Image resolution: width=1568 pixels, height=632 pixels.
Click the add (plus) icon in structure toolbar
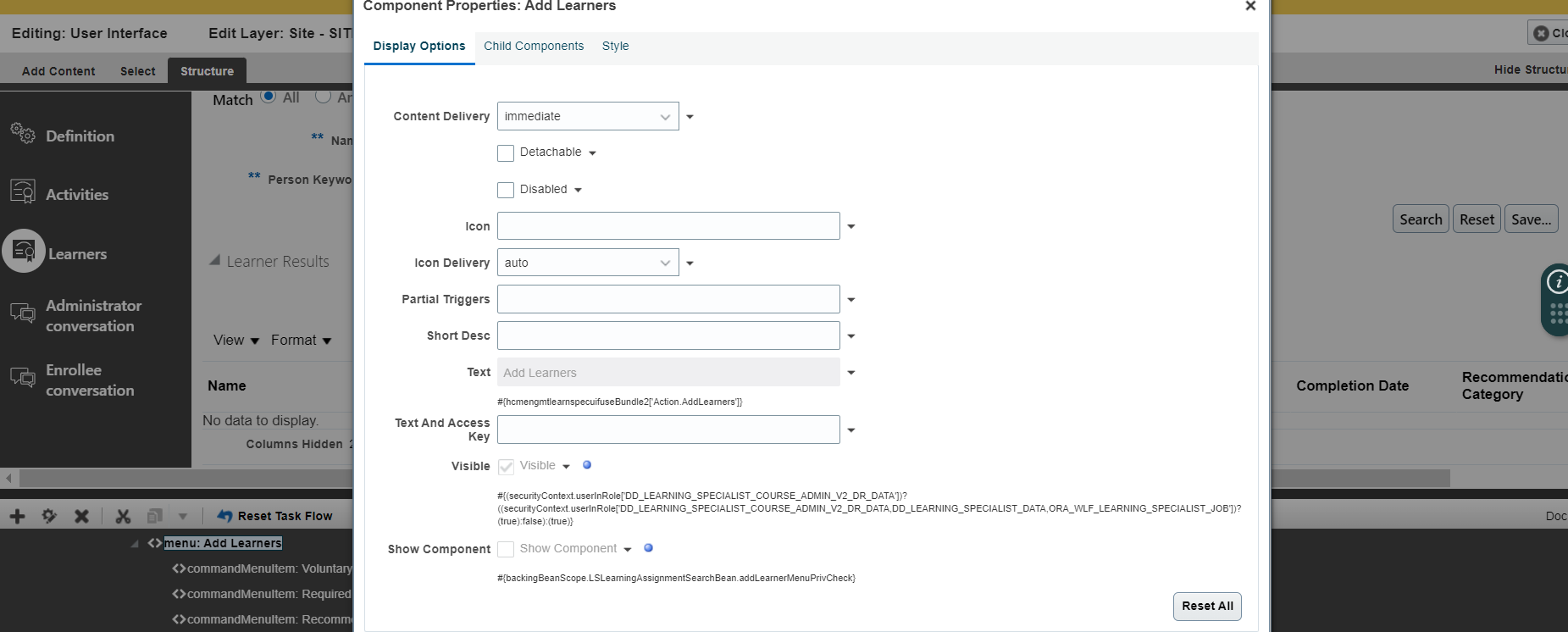pos(17,516)
